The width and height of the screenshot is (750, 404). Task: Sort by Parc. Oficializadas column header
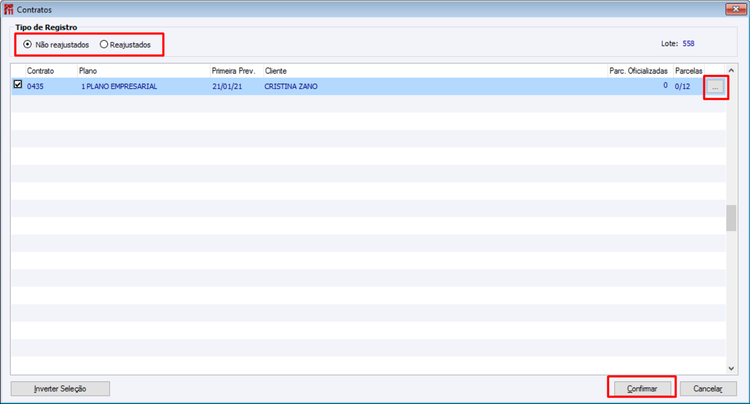tap(640, 71)
